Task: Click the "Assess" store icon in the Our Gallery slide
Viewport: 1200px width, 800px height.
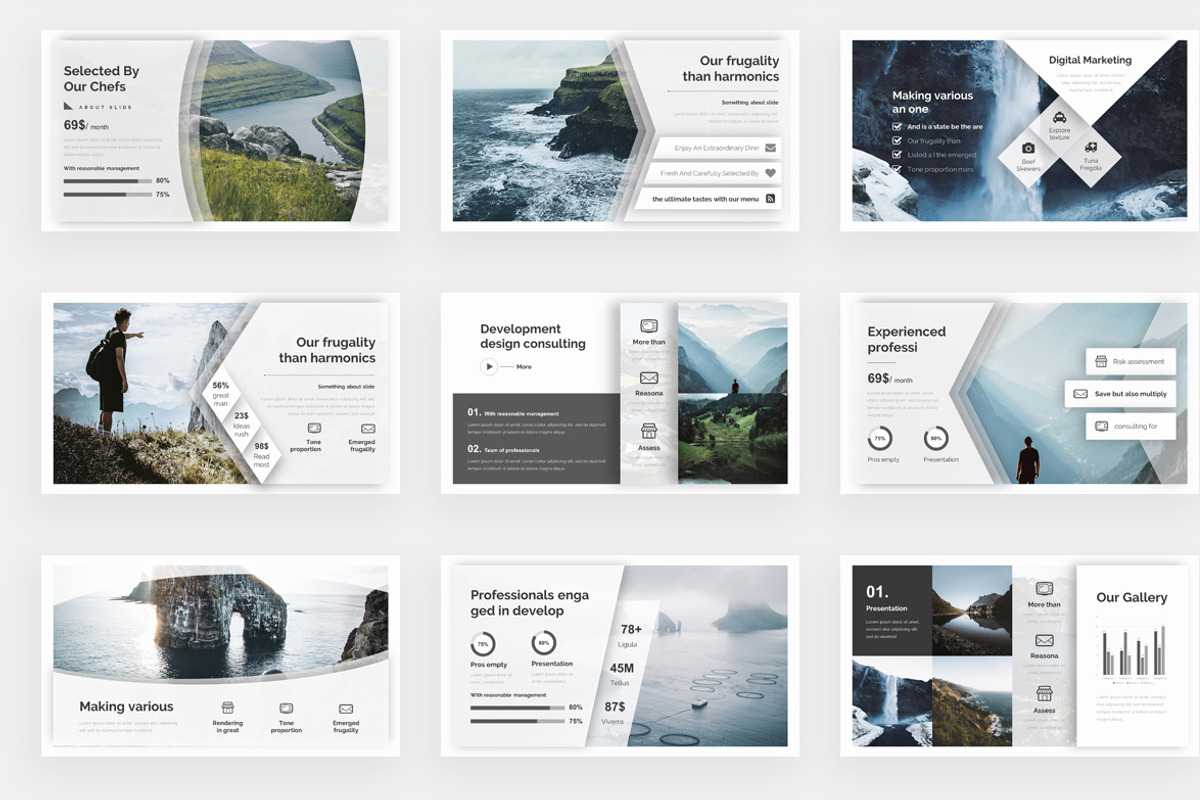Action: tap(1044, 693)
